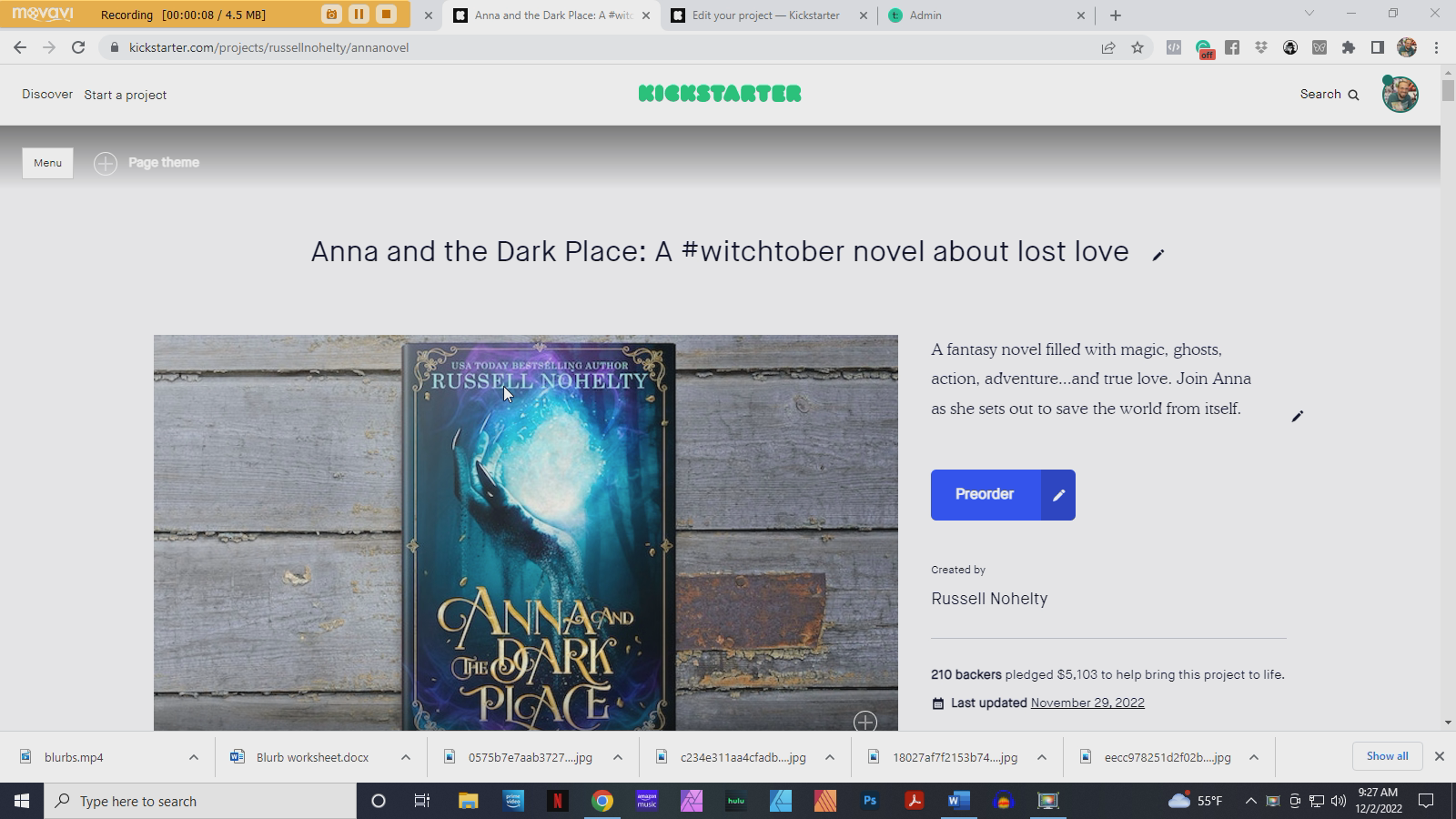Click the pencil icon on the Preorder button
The width and height of the screenshot is (1456, 819).
(1058, 495)
